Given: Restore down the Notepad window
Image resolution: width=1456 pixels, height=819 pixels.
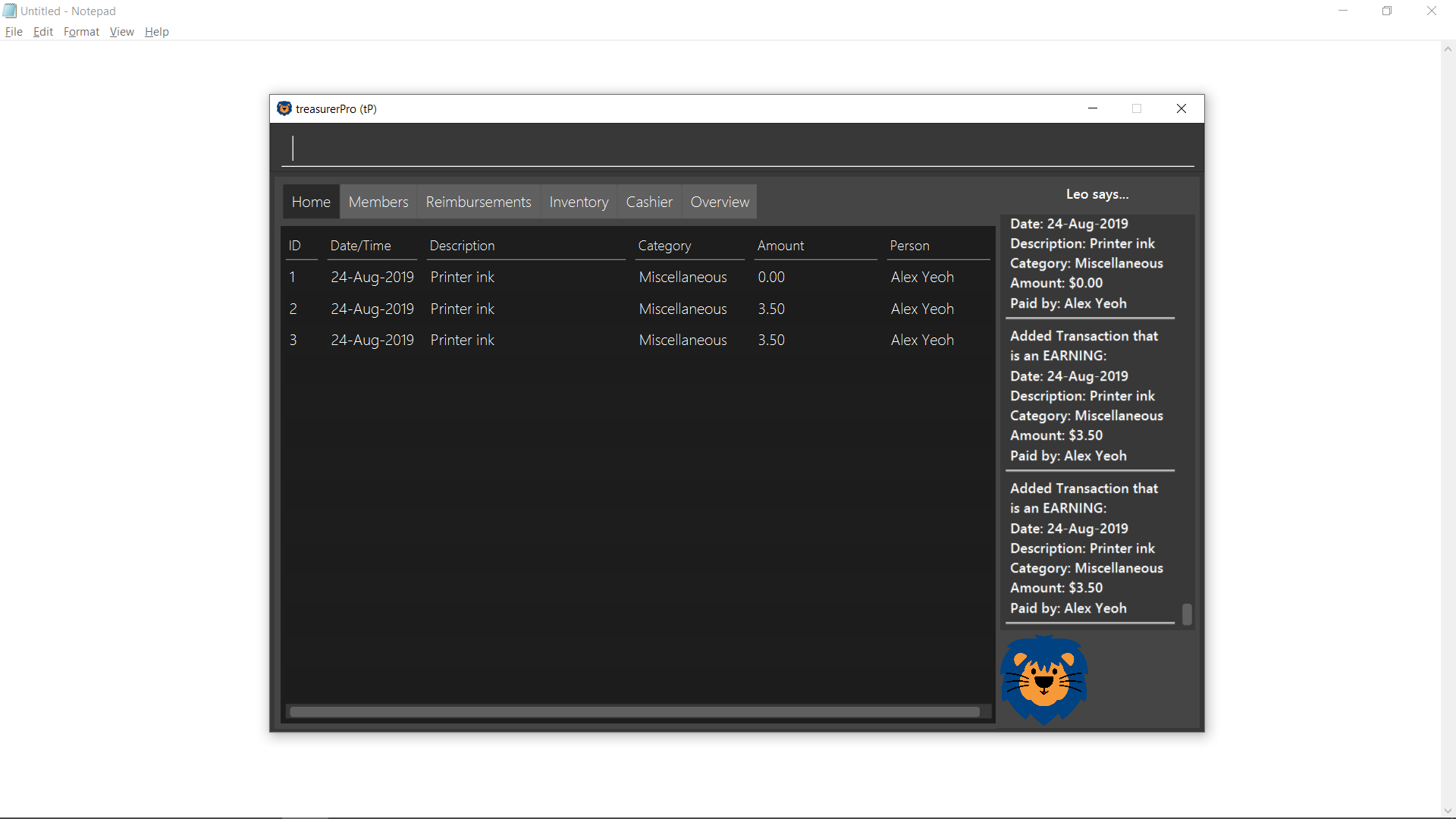Looking at the screenshot, I should pyautogui.click(x=1386, y=11).
